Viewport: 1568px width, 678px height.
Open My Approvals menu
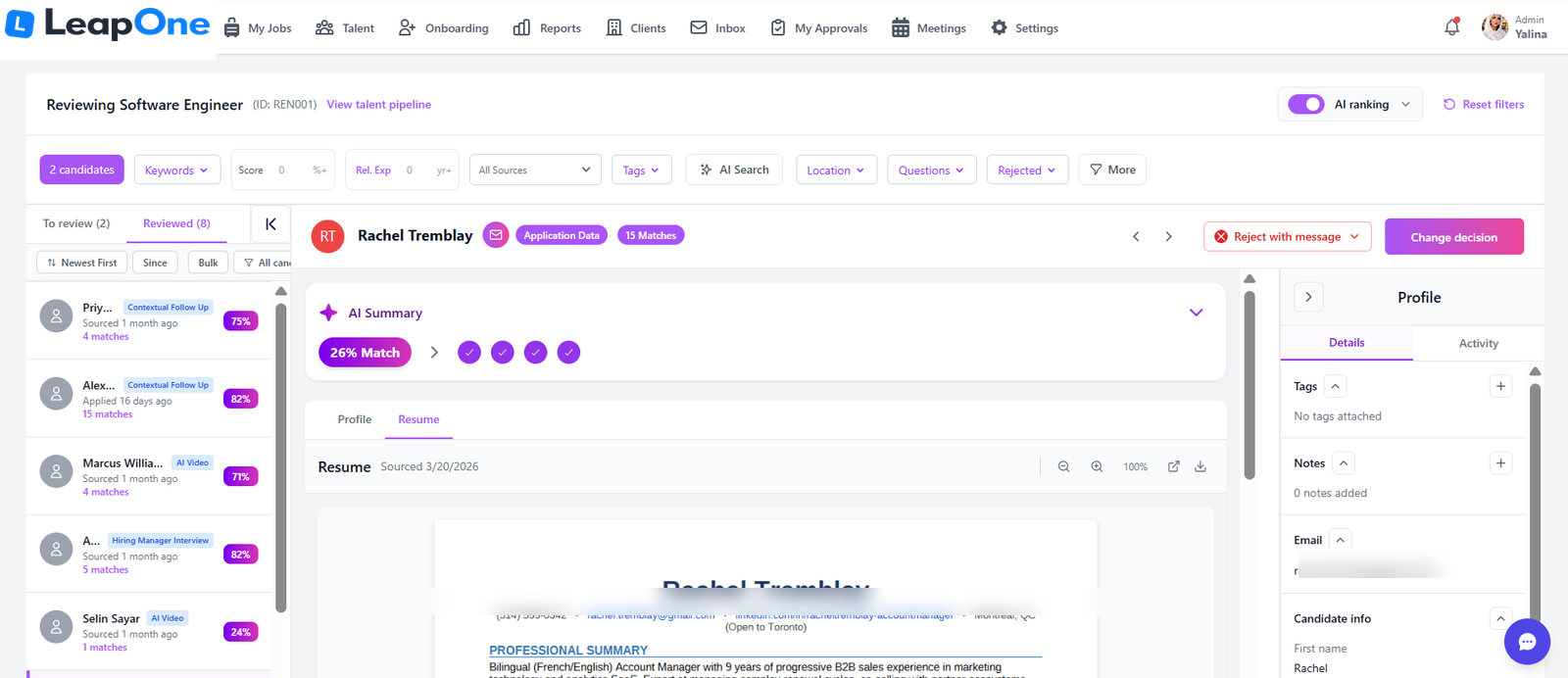(x=818, y=27)
